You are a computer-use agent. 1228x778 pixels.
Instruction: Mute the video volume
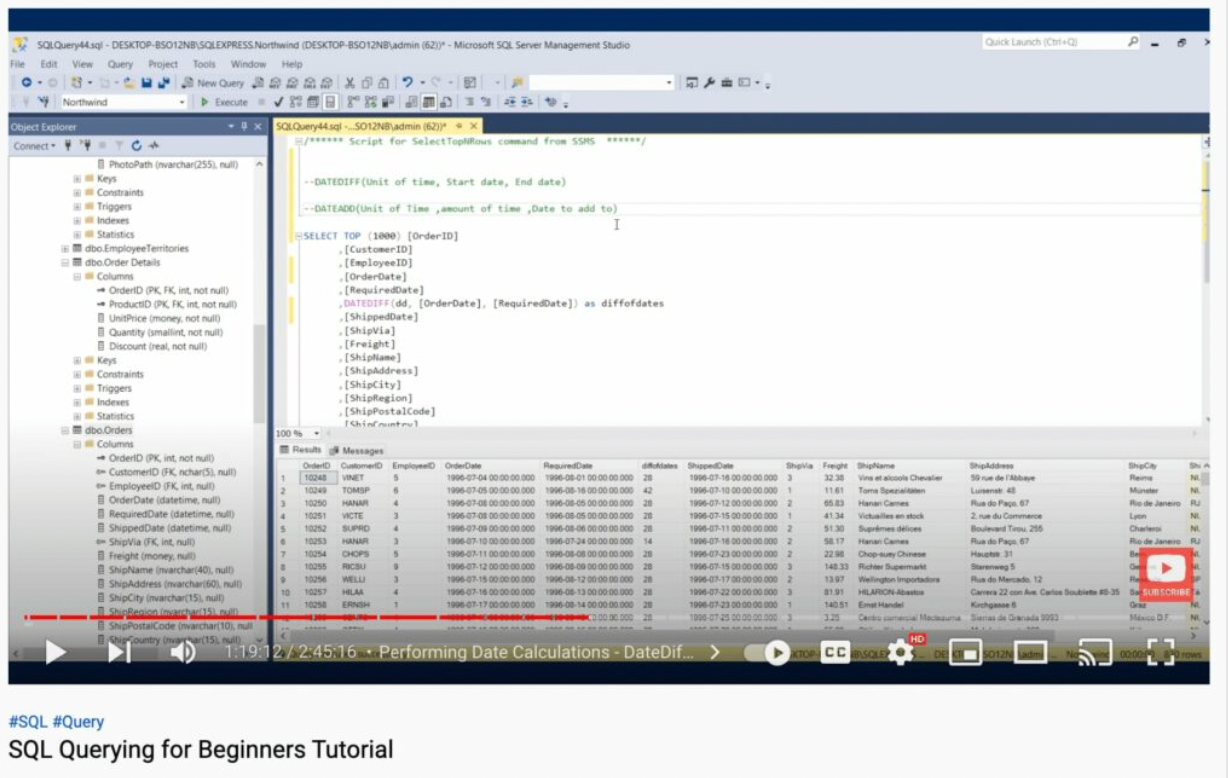click(182, 652)
